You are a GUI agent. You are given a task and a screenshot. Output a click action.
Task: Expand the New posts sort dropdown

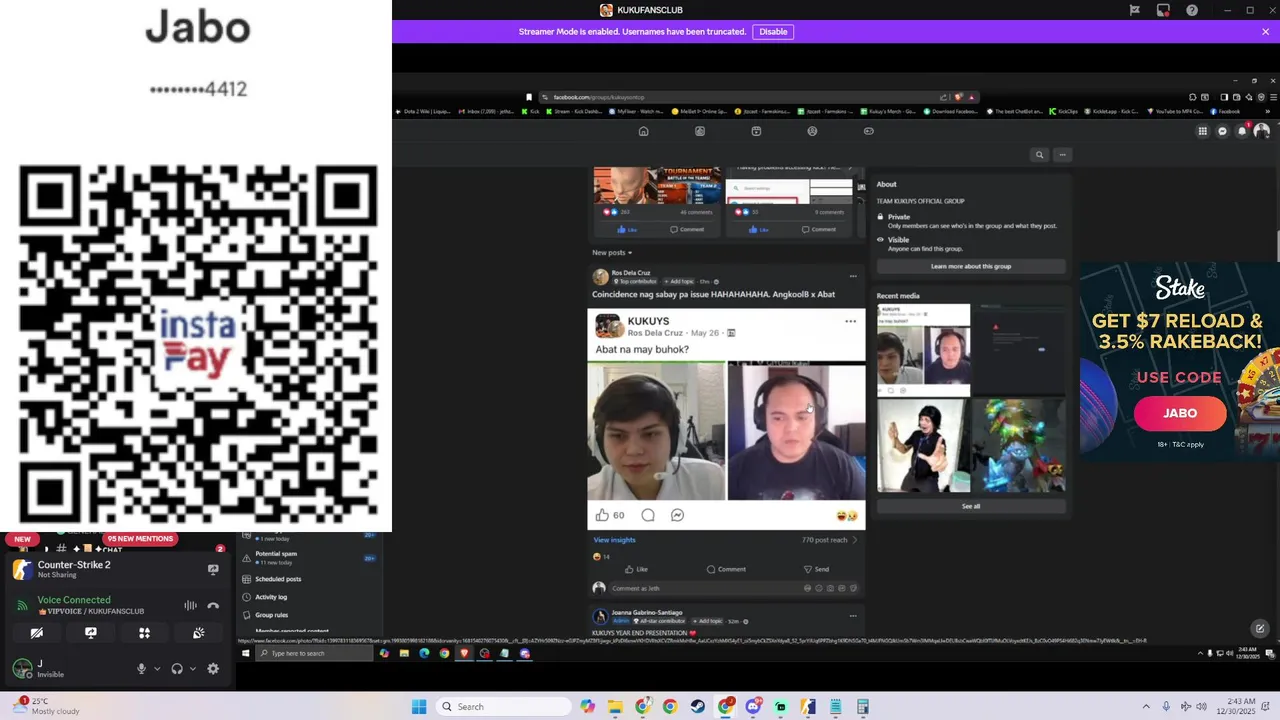612,253
